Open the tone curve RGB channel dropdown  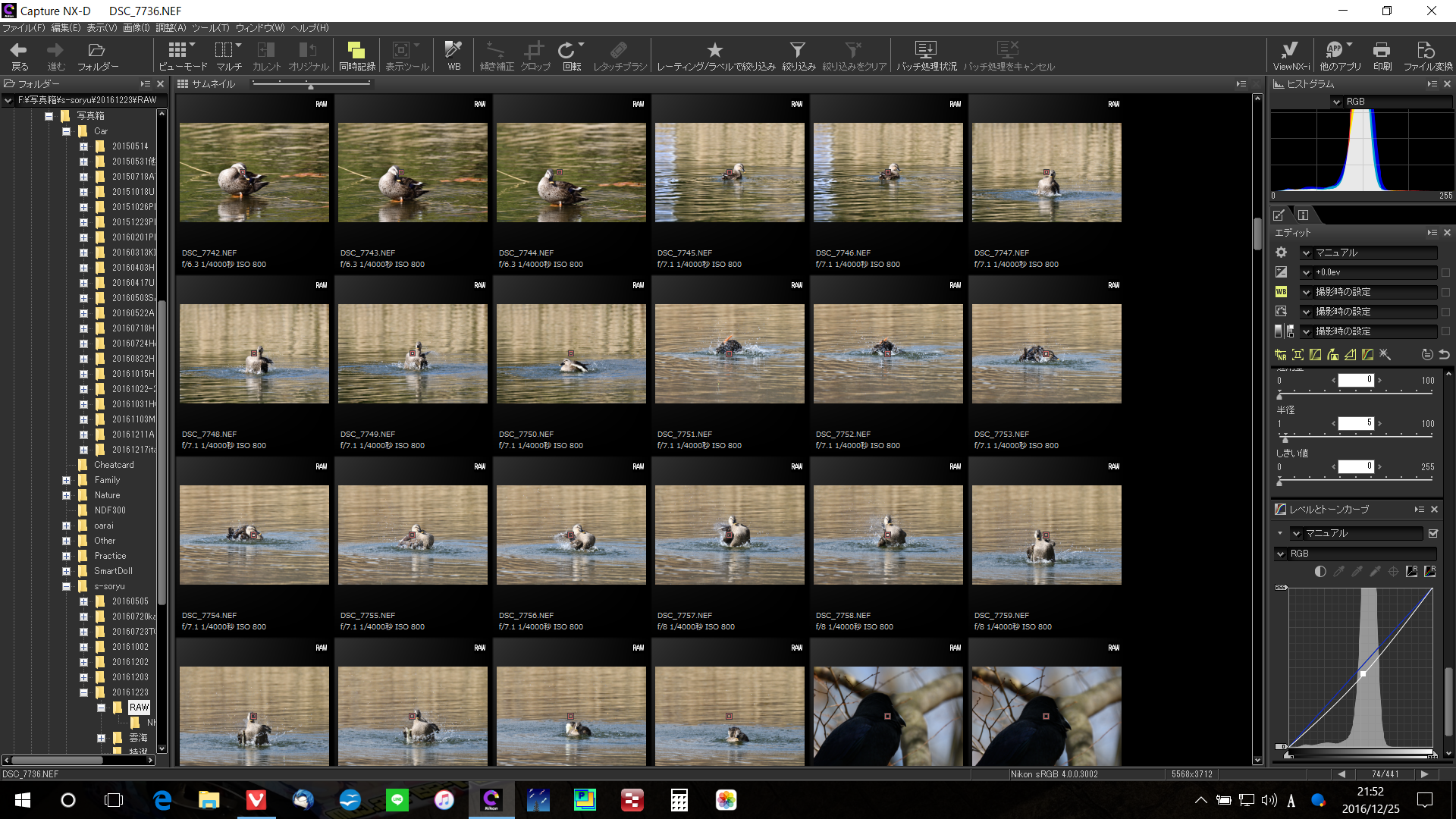pos(1281,554)
